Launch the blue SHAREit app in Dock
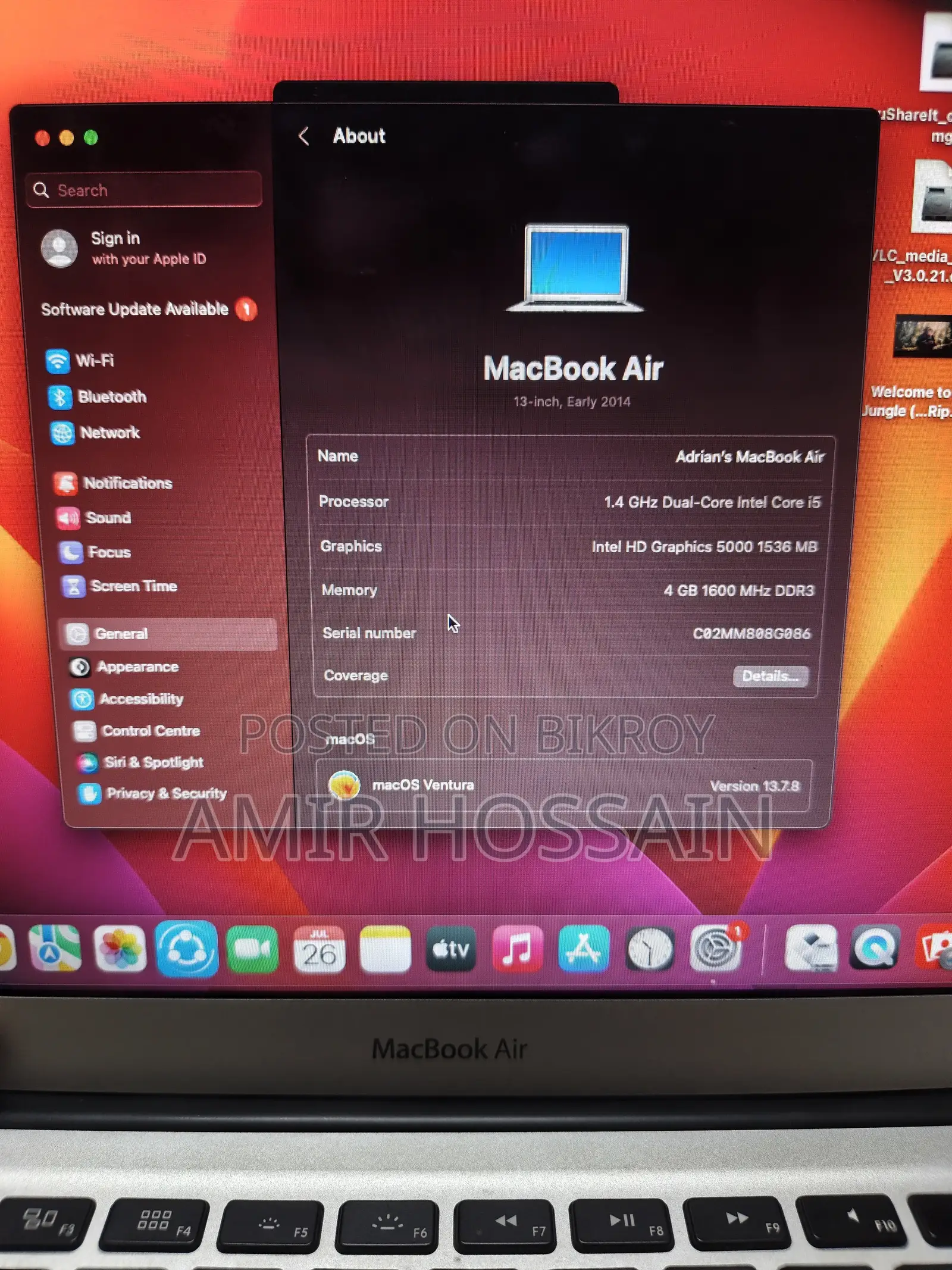Viewport: 952px width, 1270px height. (187, 949)
